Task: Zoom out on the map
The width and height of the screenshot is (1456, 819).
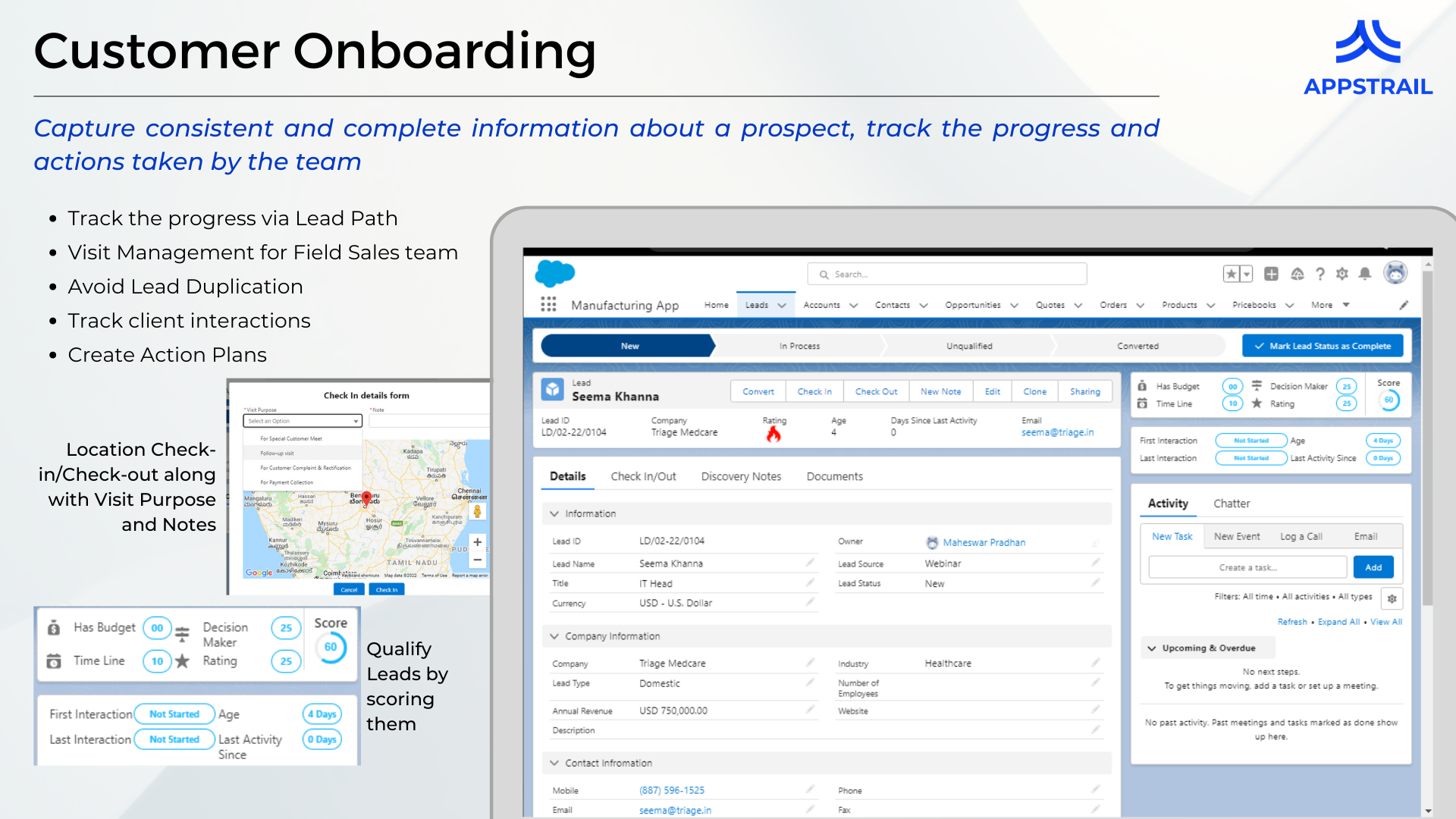Action: [x=478, y=560]
